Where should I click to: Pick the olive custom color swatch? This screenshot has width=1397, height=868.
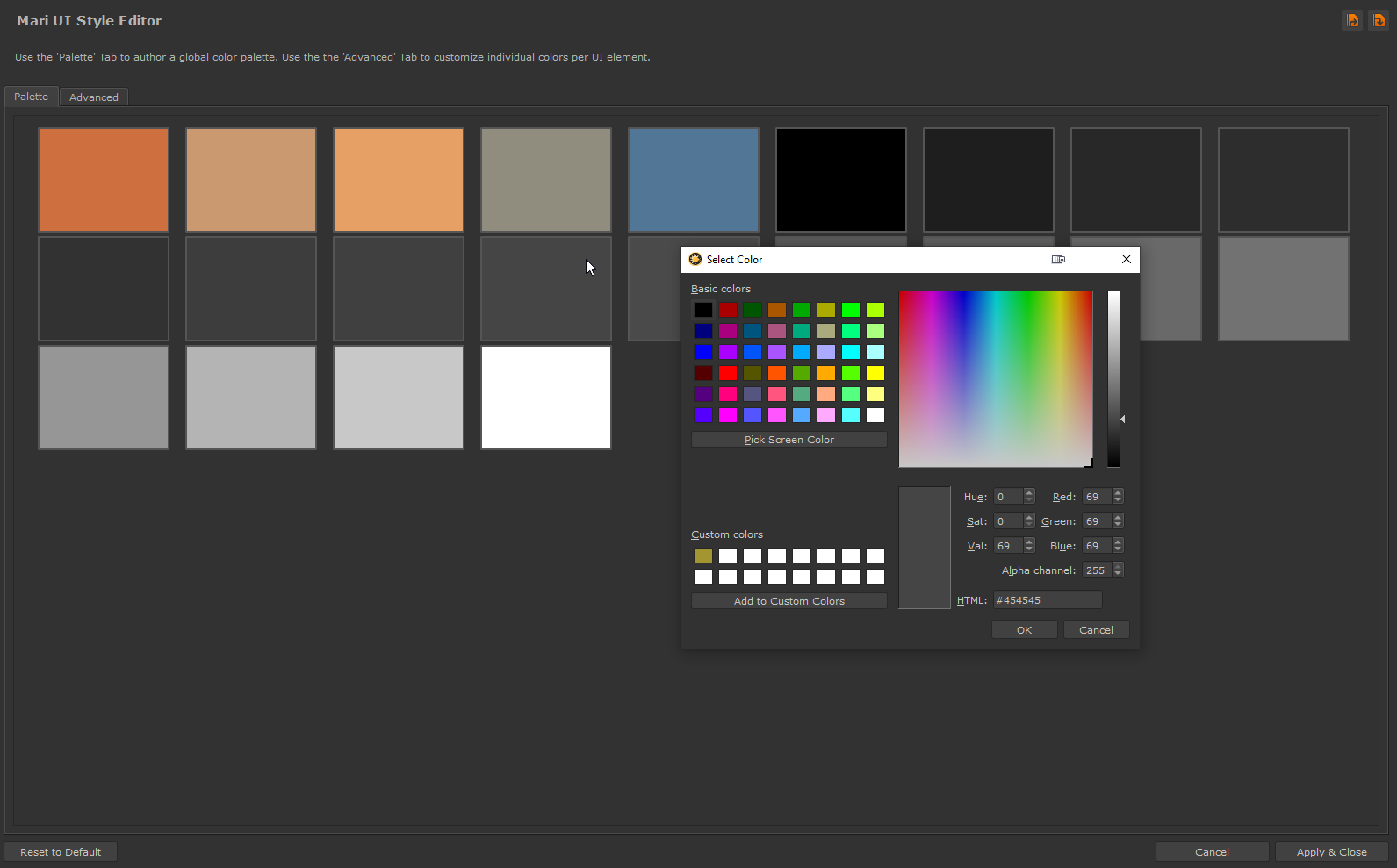[x=703, y=556]
